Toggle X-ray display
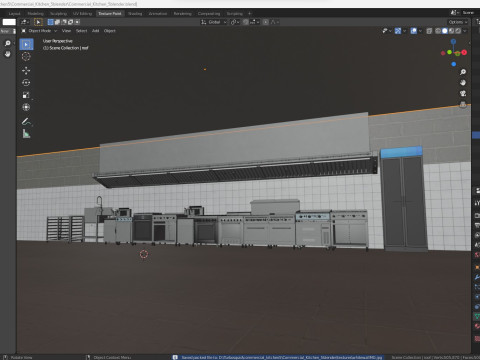 (429, 31)
